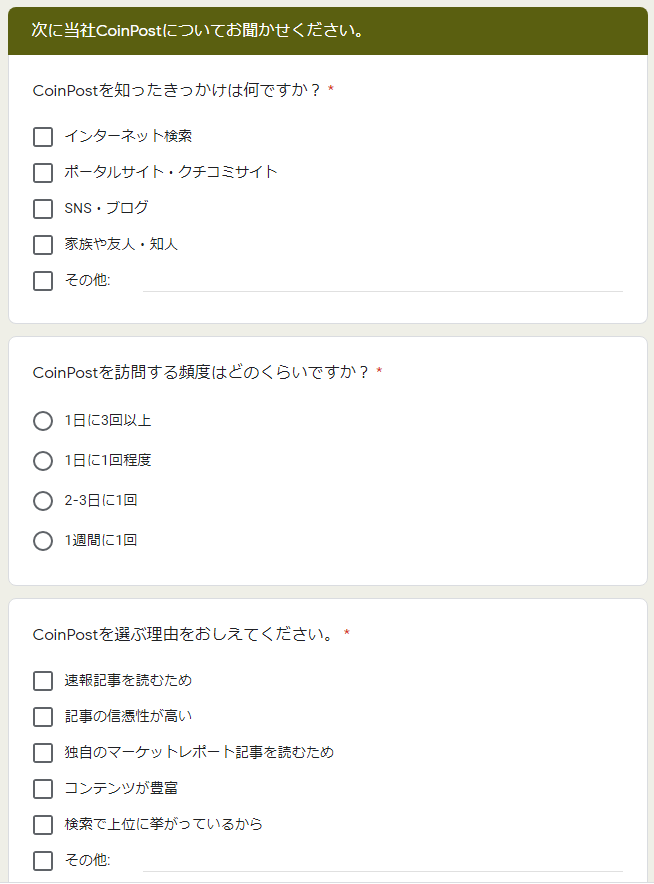Check 速報記事を読むため checkbox
The height and width of the screenshot is (884, 654).
coord(43,680)
